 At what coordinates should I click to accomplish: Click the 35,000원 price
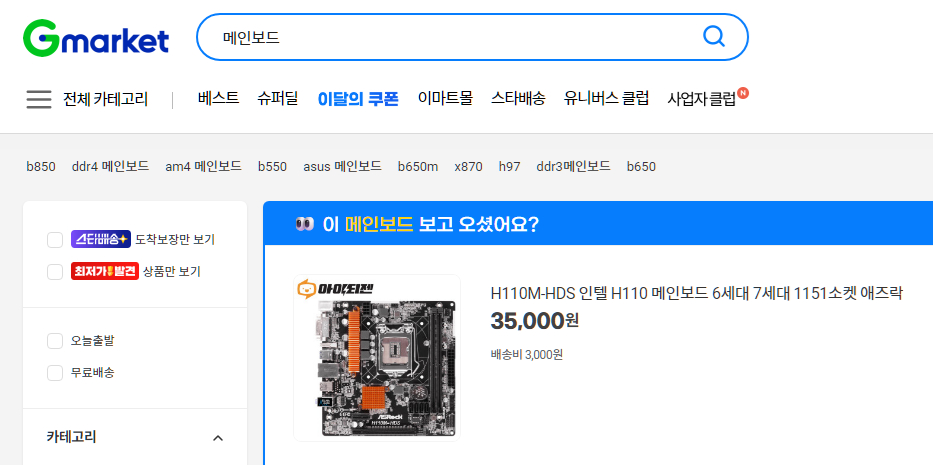click(534, 322)
